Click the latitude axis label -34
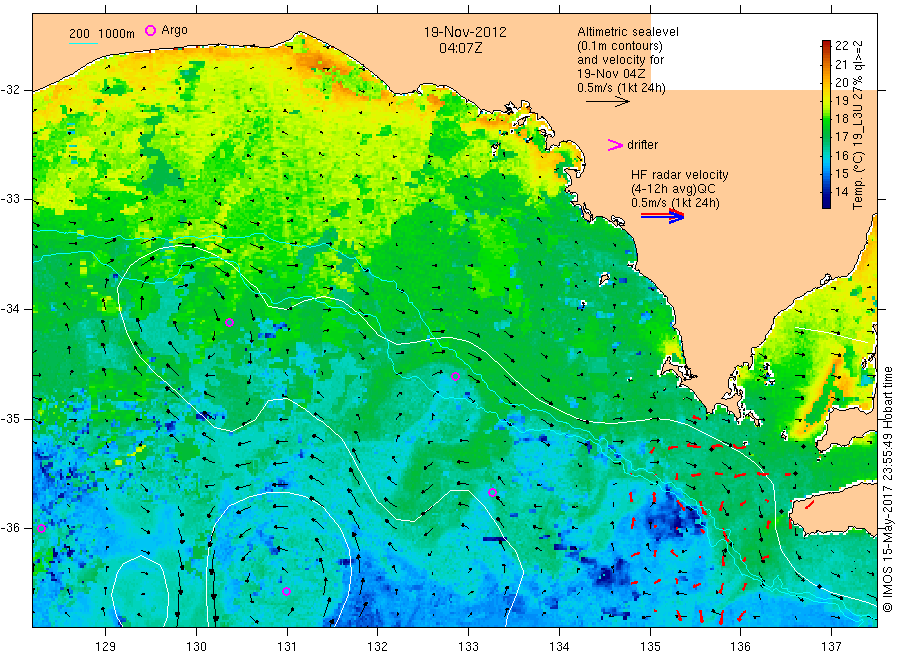 tap(10, 309)
